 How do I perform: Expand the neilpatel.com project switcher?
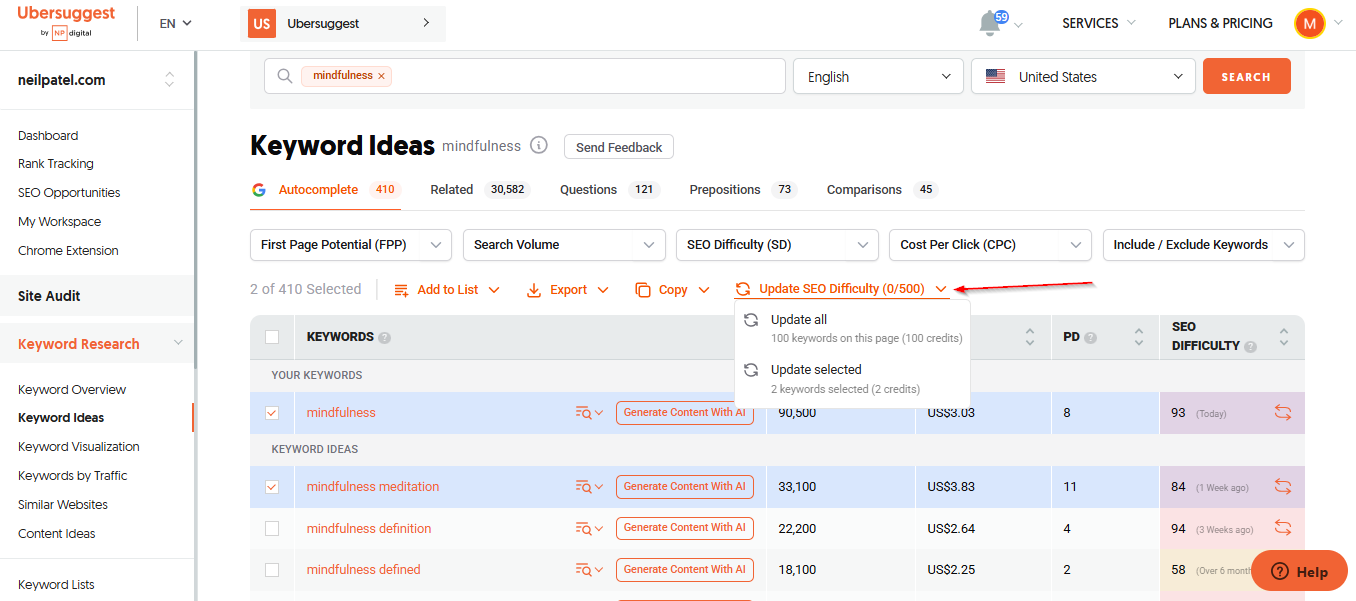[169, 80]
